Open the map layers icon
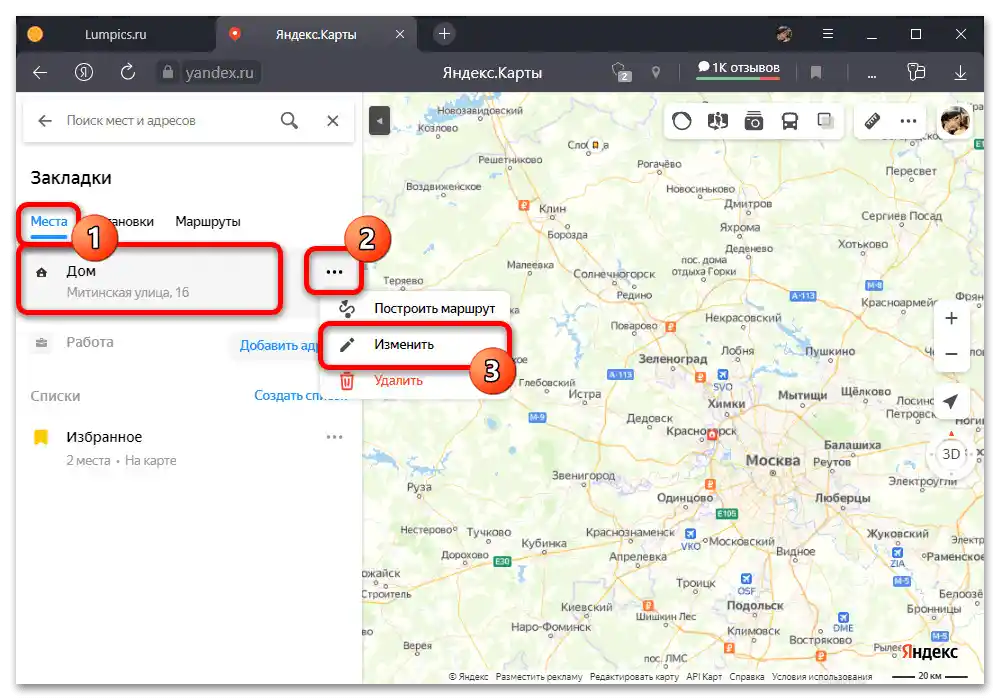The height and width of the screenshot is (700, 1000). (x=825, y=120)
